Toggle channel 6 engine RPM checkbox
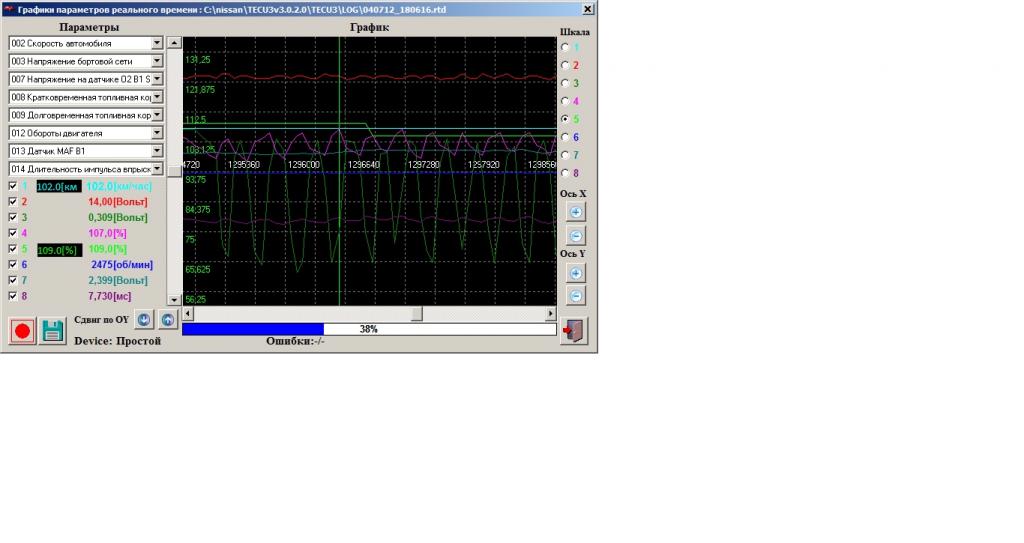 (13, 264)
